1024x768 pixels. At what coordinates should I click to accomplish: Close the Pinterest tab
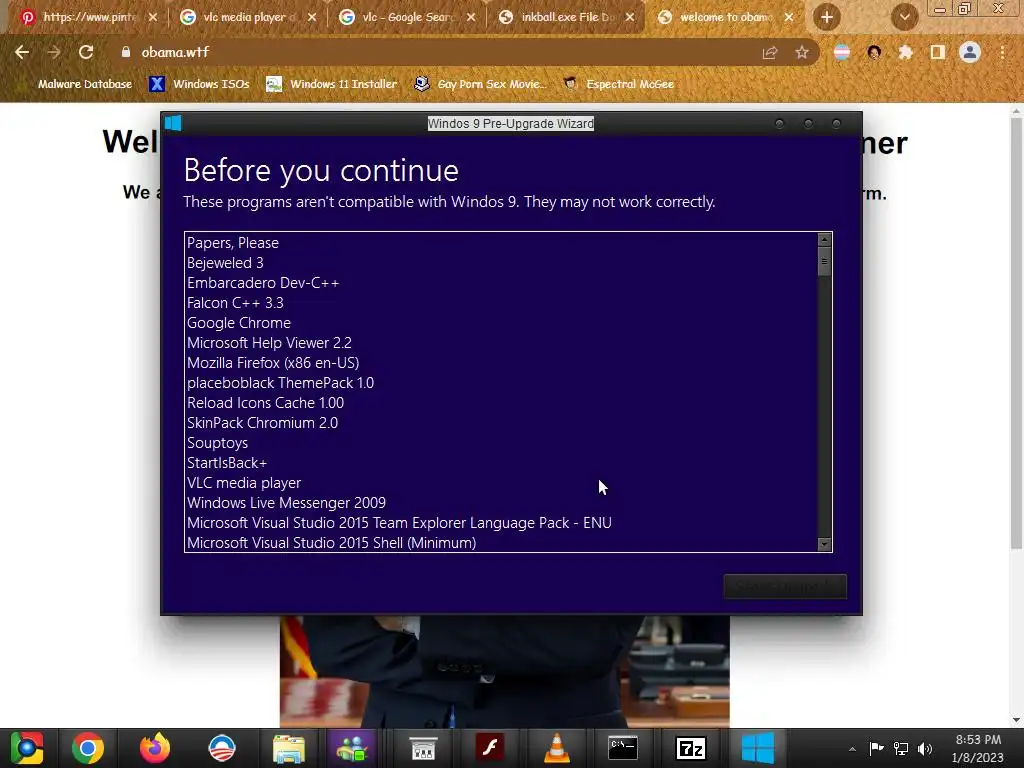click(x=153, y=17)
